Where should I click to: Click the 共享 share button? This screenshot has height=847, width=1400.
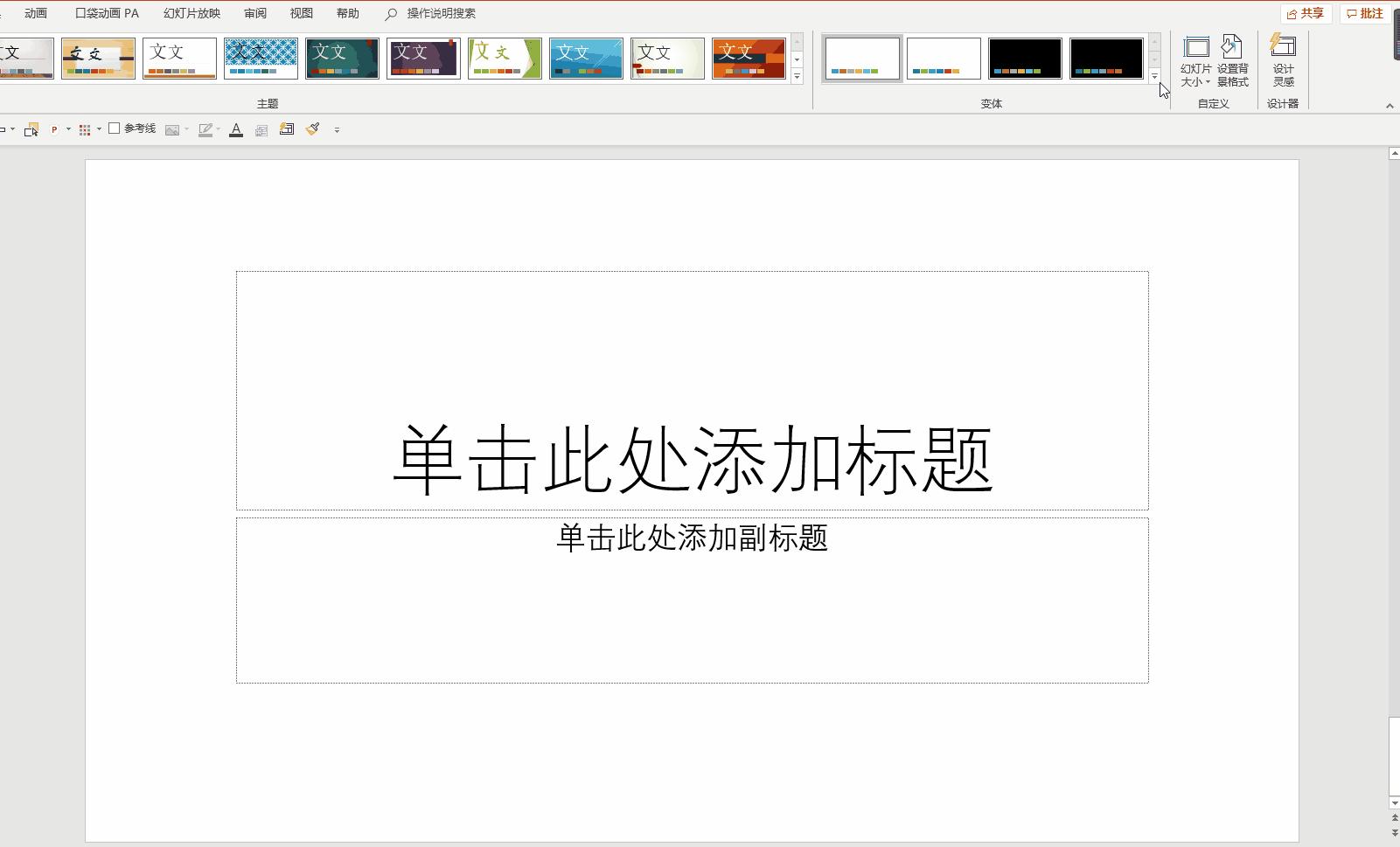point(1306,13)
